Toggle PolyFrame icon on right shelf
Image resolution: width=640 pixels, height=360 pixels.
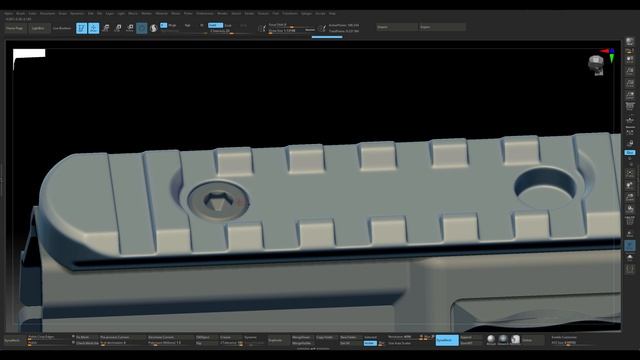630,221
